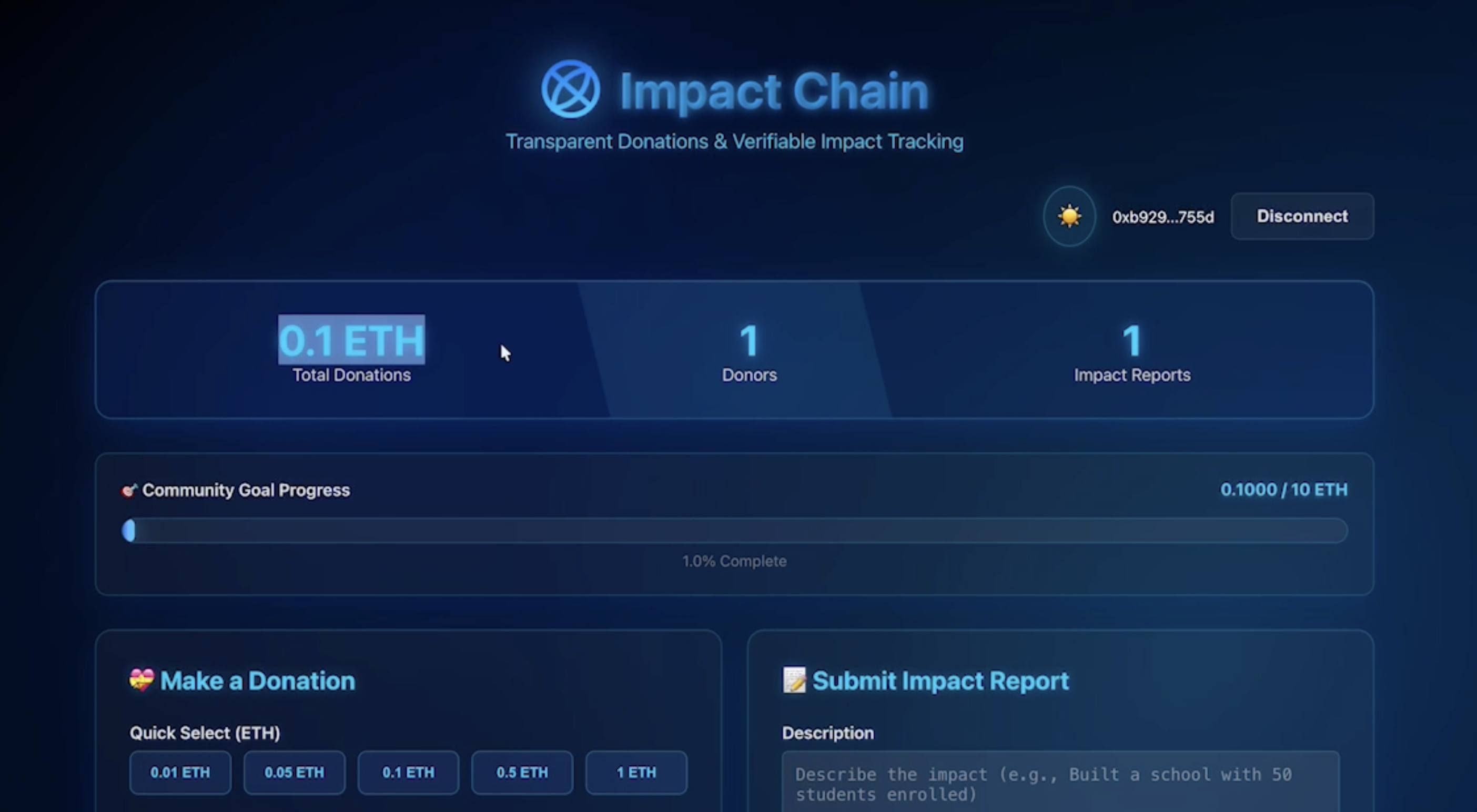Choose the 0.1 ETH quick select button

point(408,773)
